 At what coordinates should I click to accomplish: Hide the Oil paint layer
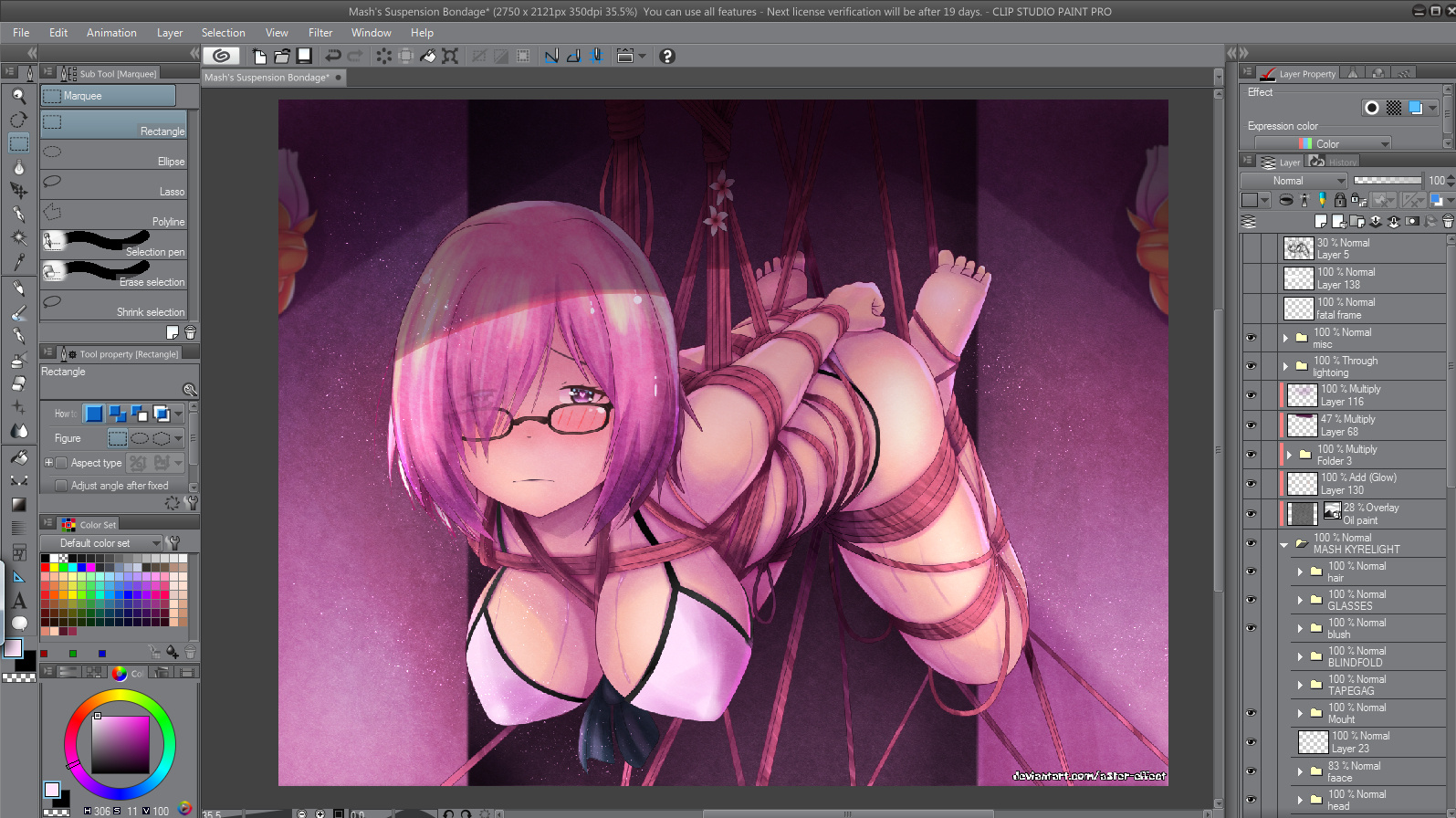pyautogui.click(x=1251, y=513)
